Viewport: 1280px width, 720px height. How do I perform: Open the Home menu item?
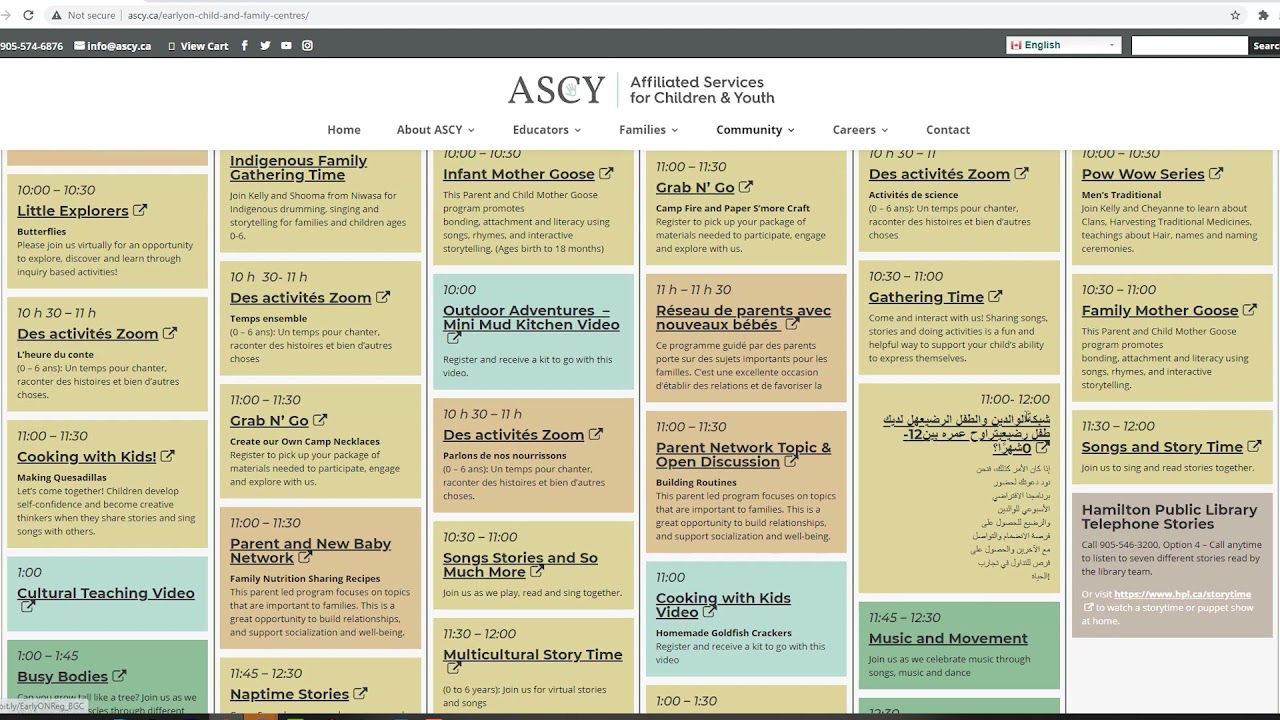coord(344,130)
